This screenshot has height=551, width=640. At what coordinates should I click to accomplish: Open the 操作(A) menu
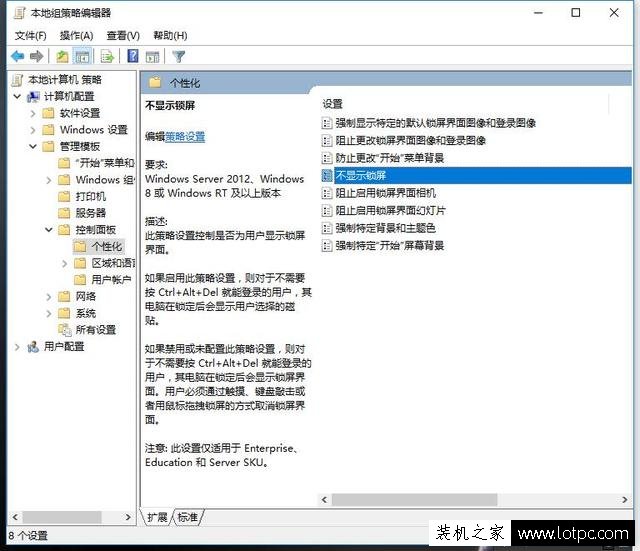pos(76,36)
